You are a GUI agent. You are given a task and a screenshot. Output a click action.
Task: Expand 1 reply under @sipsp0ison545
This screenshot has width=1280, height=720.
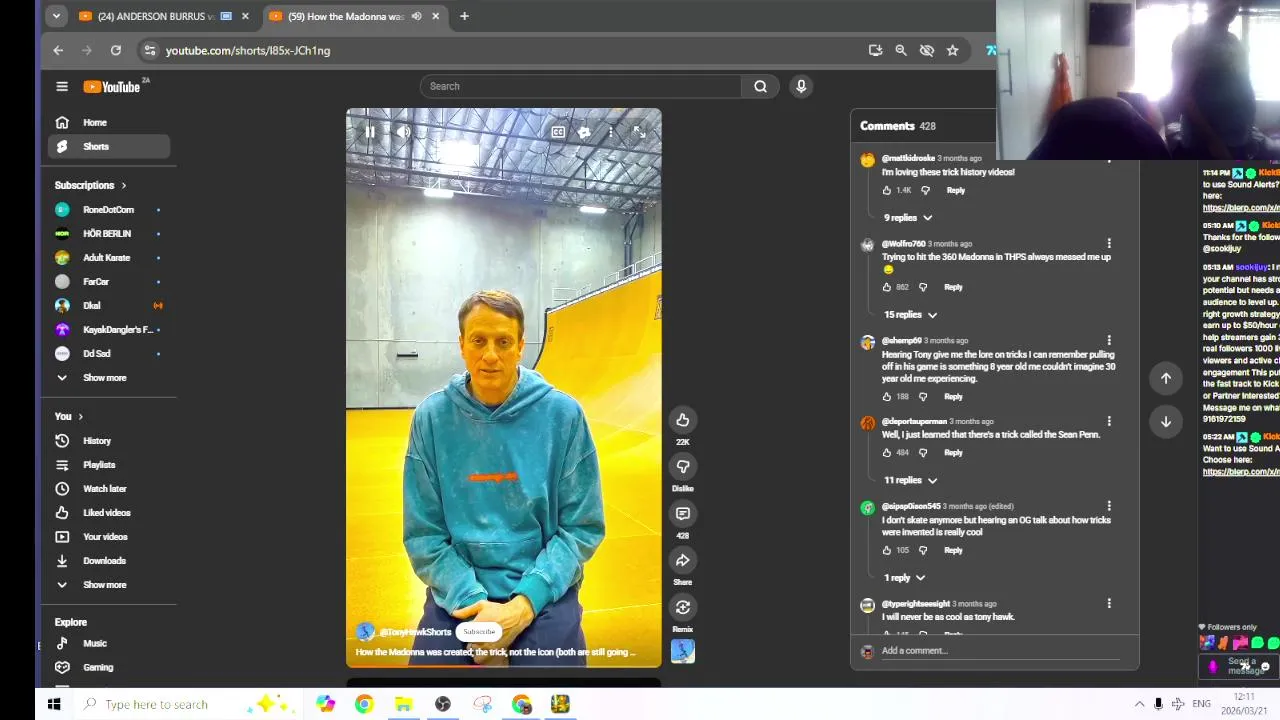(x=904, y=578)
